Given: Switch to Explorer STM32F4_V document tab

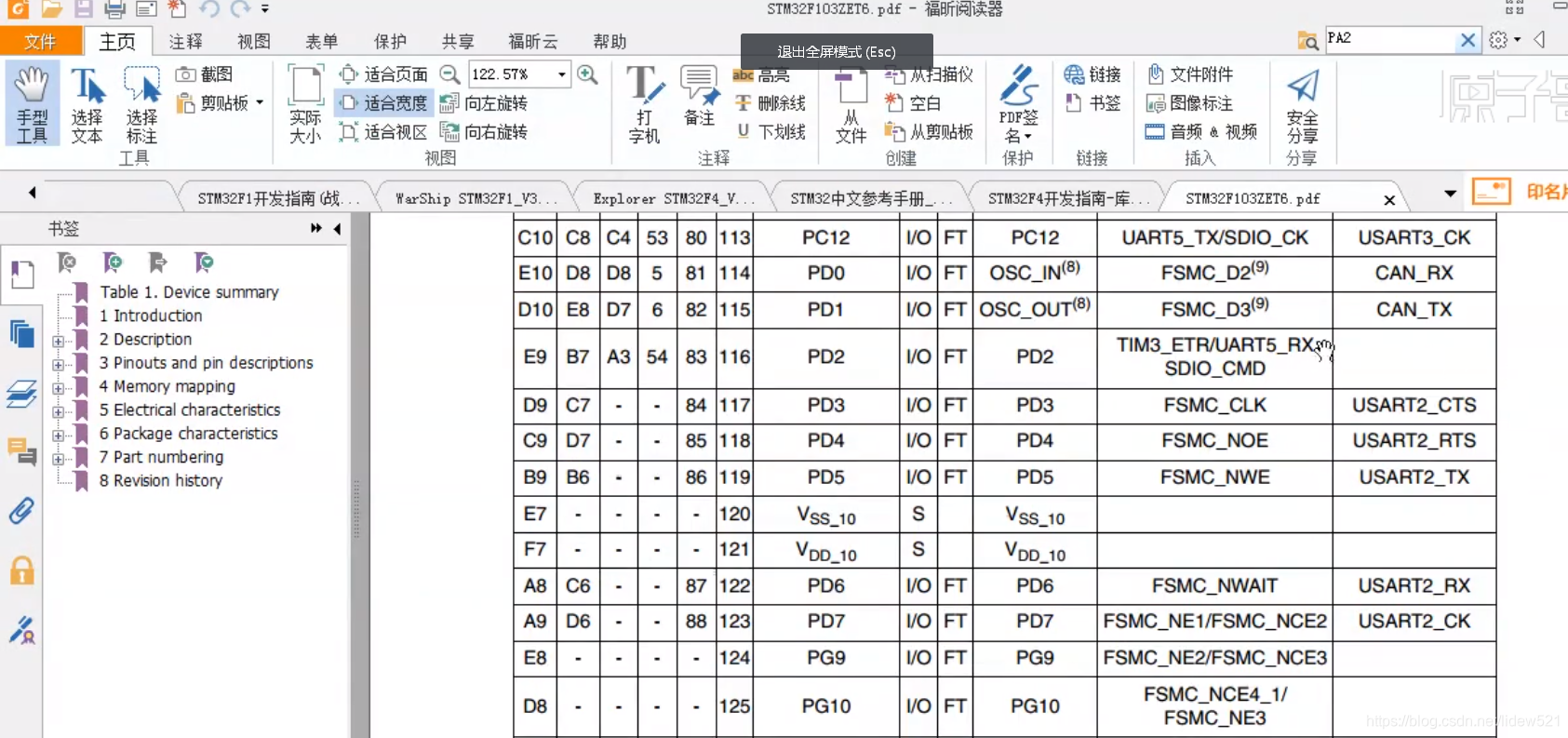Looking at the screenshot, I should 674,198.
